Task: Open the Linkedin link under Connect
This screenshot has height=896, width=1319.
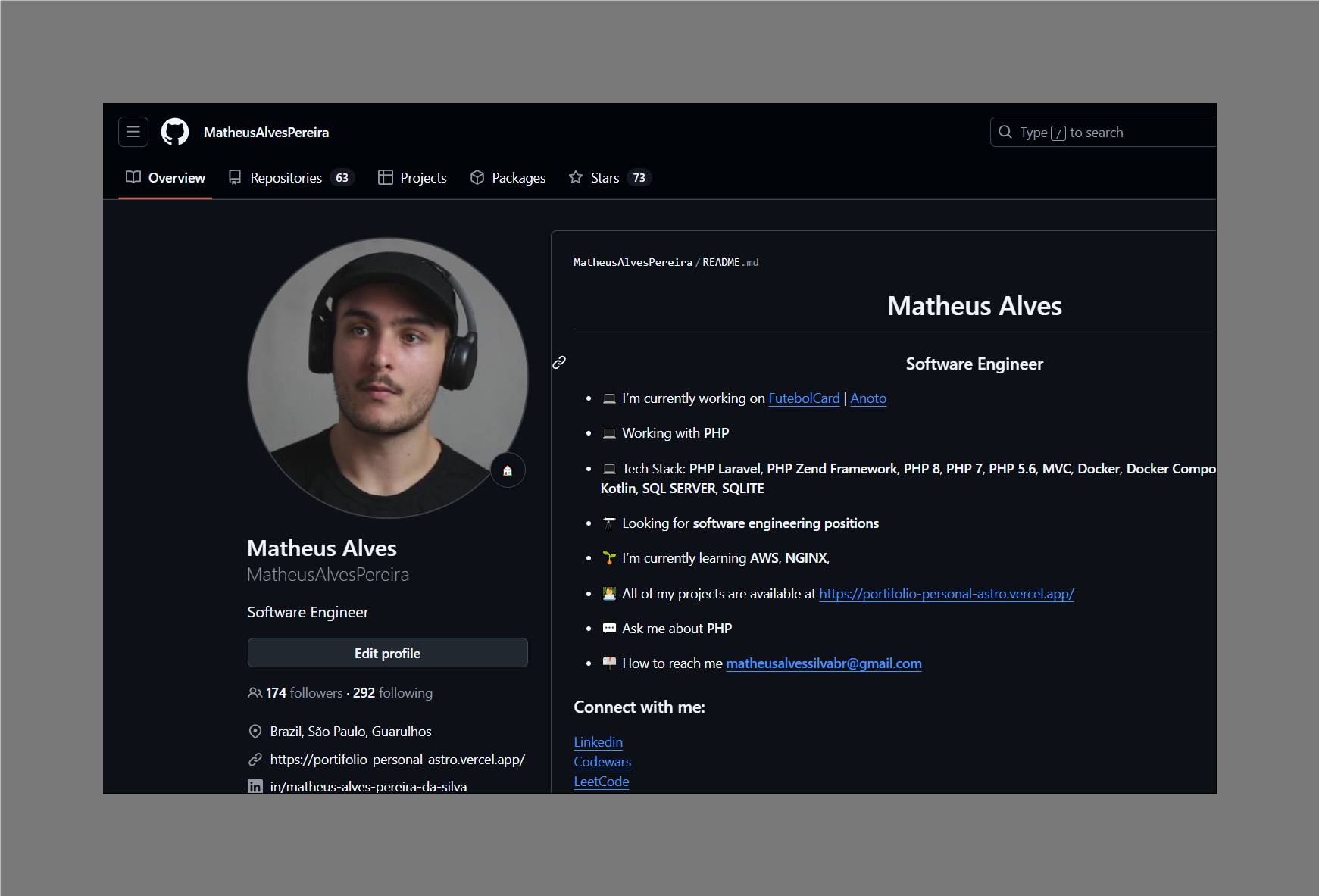Action: [x=598, y=742]
